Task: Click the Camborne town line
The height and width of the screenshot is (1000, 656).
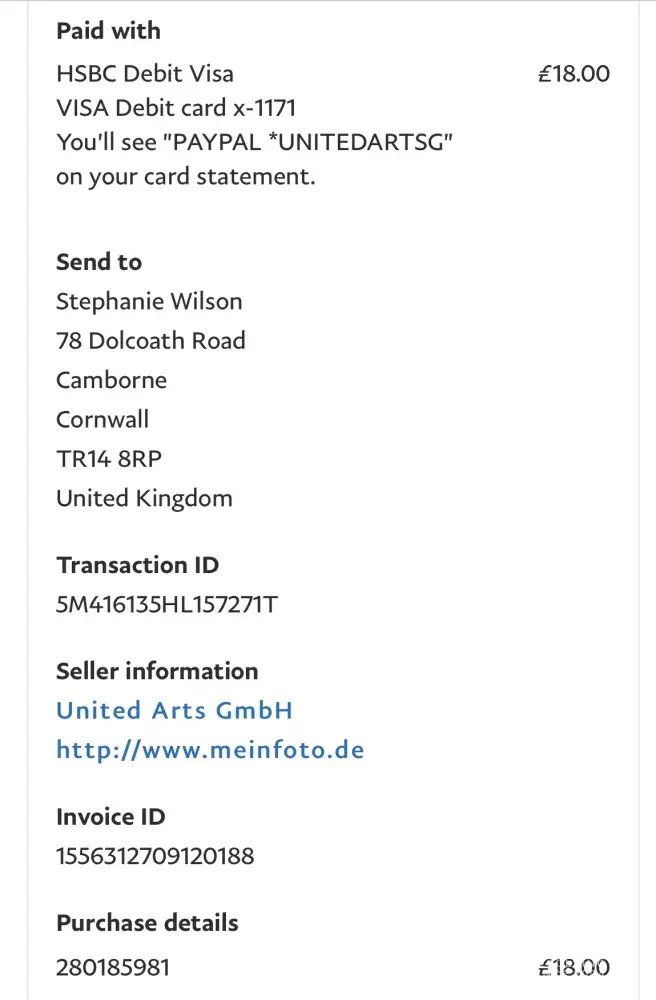Action: tap(111, 380)
